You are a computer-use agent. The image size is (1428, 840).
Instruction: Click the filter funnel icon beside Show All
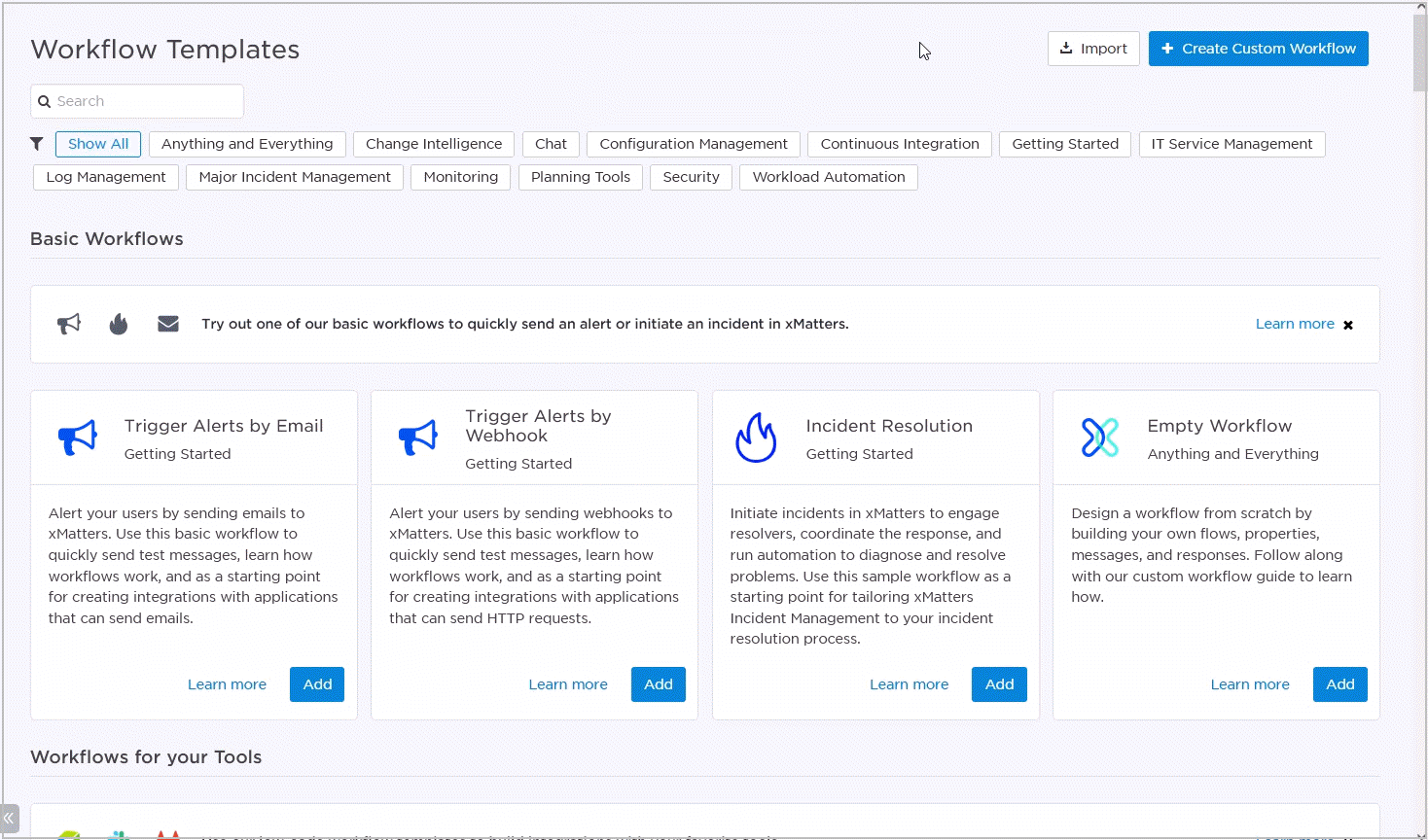pyautogui.click(x=37, y=144)
